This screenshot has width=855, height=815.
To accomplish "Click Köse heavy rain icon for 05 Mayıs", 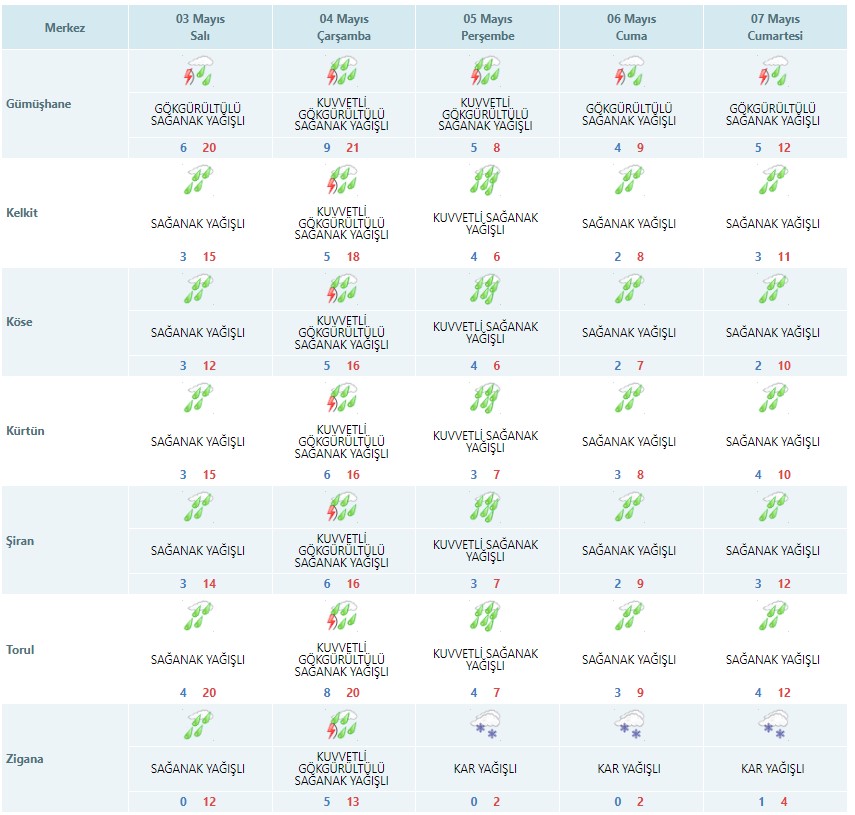I will tap(486, 290).
